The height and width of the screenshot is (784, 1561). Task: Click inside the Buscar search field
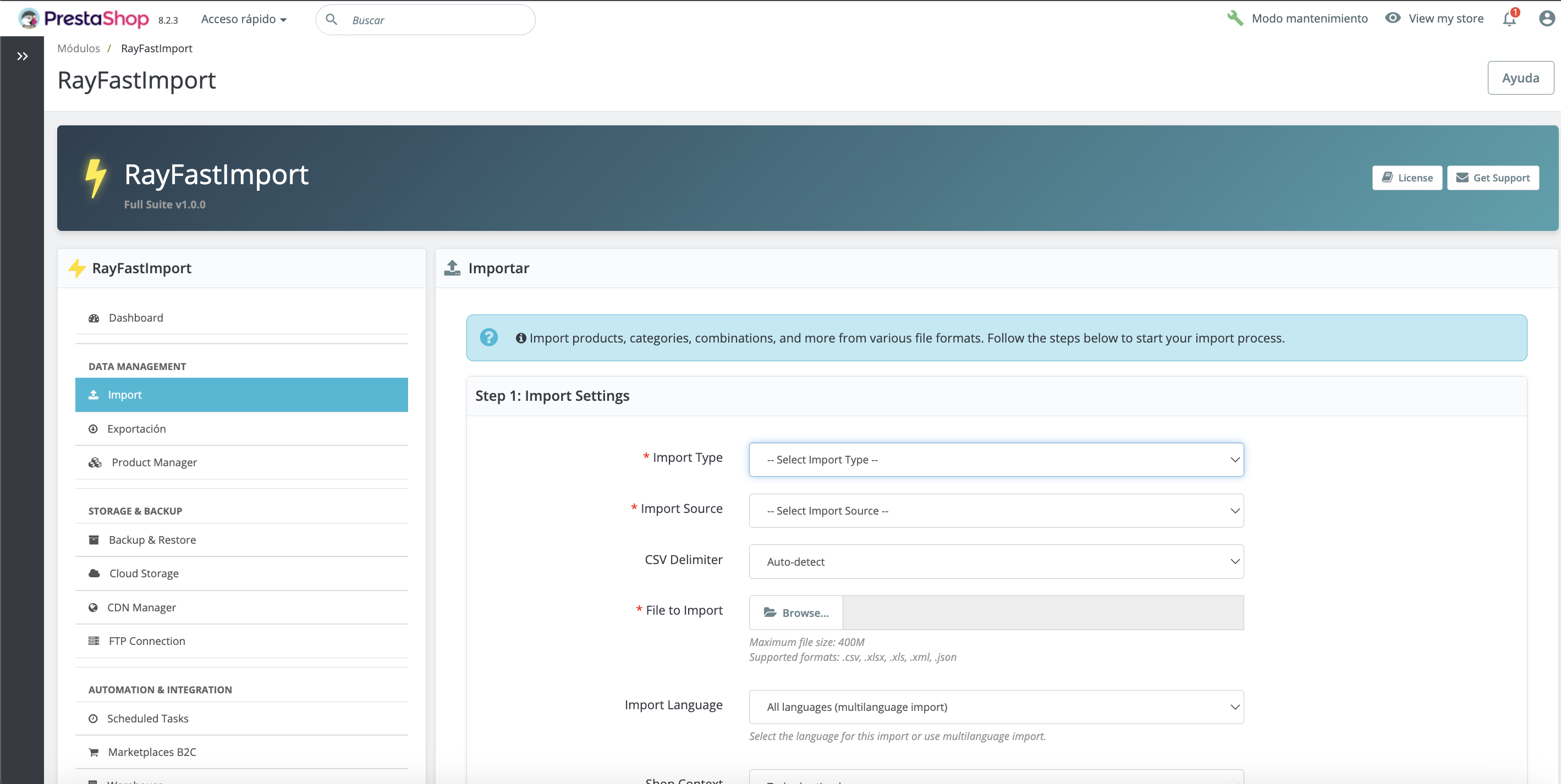424,19
